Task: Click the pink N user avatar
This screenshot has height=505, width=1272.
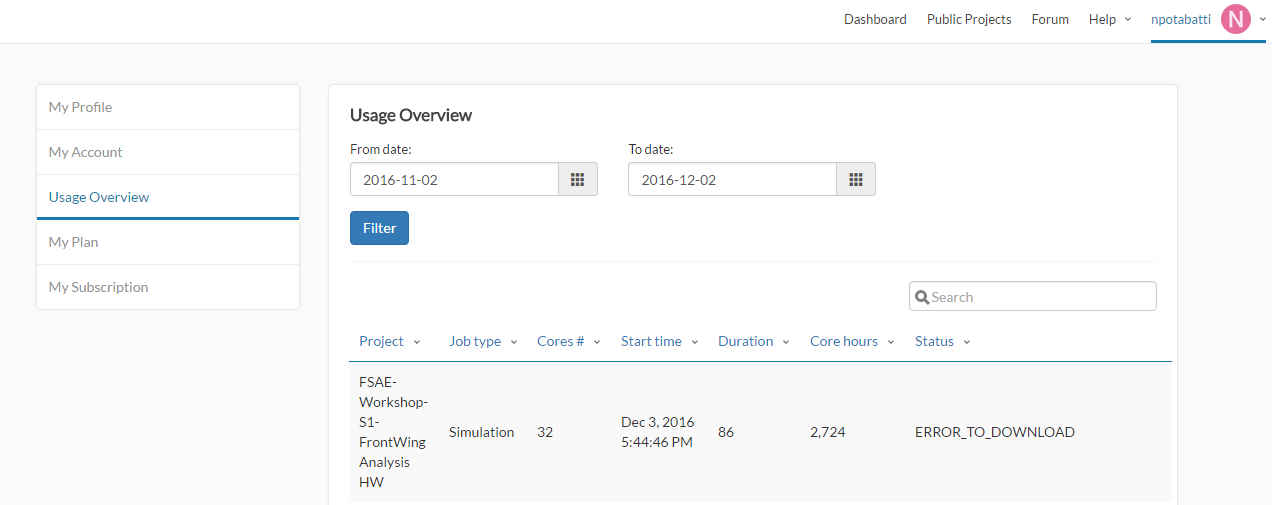Action: tap(1236, 19)
